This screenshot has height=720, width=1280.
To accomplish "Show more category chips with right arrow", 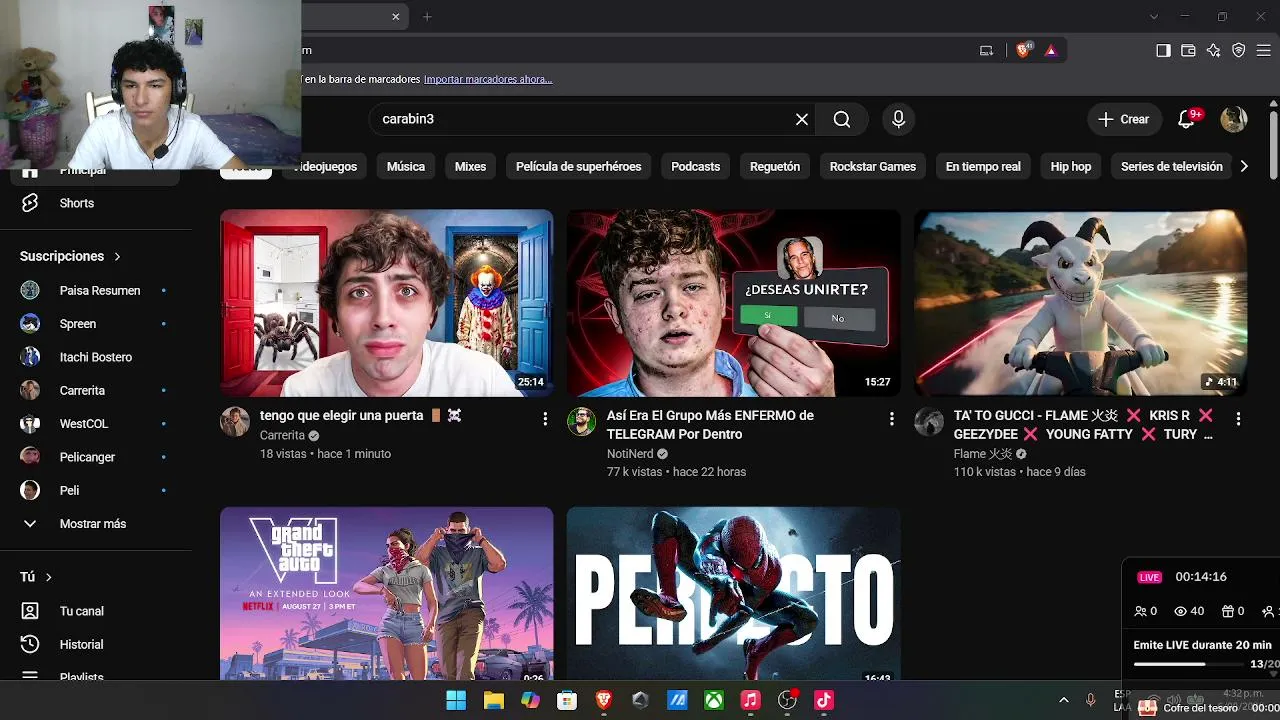I will pyautogui.click(x=1244, y=167).
